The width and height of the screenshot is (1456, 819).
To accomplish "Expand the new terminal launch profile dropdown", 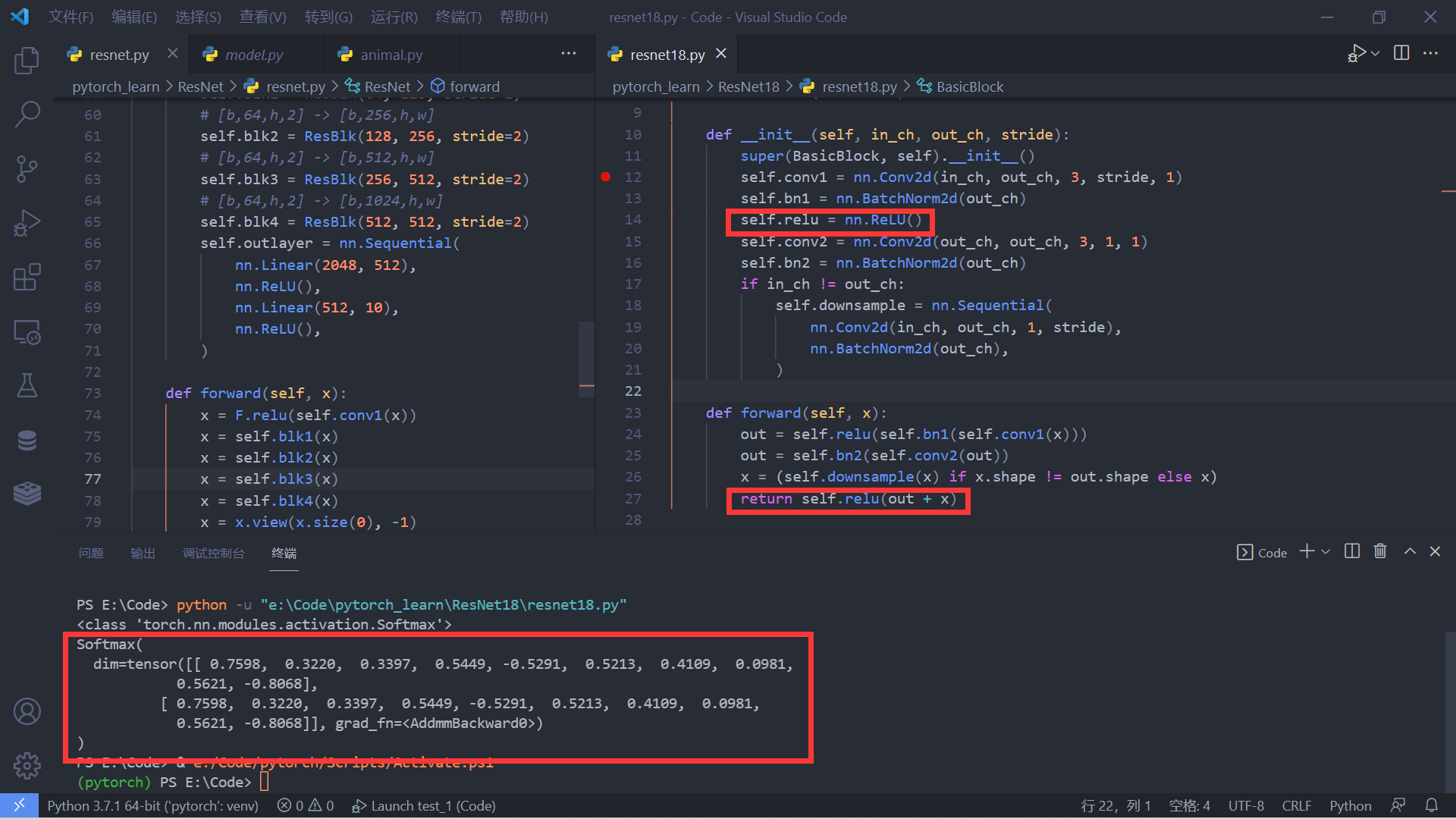I will [x=1326, y=552].
